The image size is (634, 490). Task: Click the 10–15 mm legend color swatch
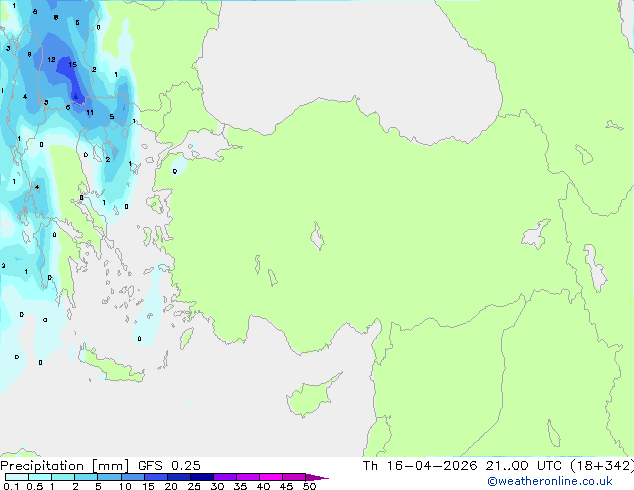(133, 477)
